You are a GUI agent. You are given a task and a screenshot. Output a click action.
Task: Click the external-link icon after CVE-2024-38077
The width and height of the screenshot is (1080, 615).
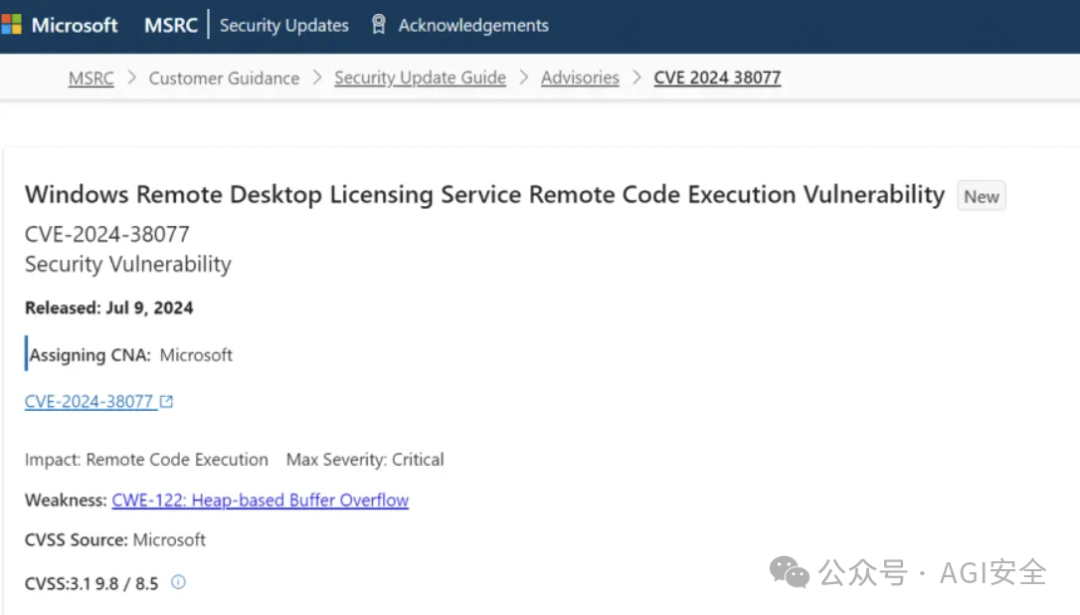tap(166, 402)
